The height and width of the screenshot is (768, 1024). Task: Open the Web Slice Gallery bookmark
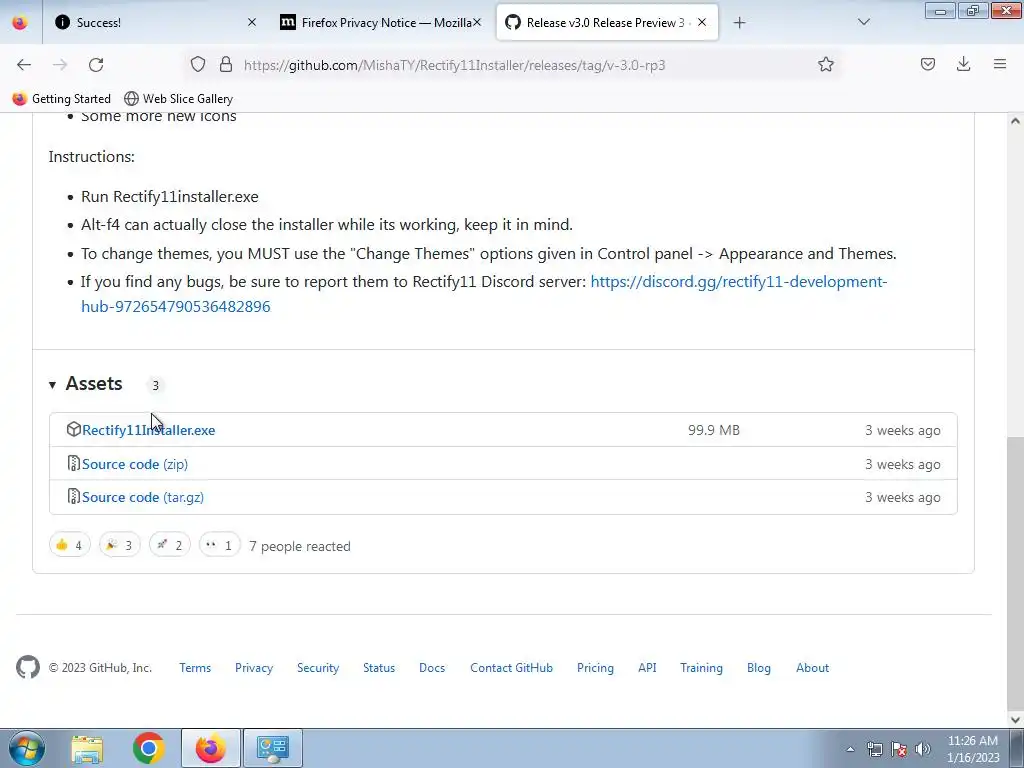(179, 99)
